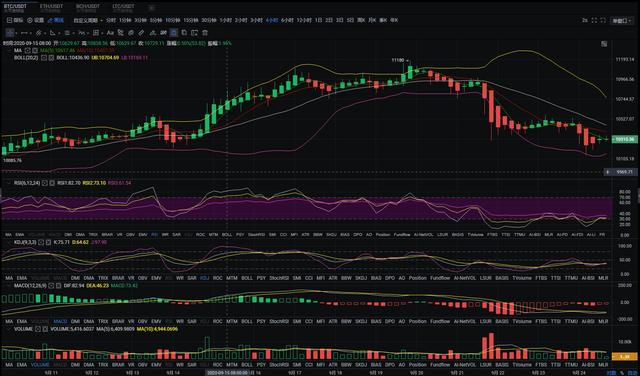The width and height of the screenshot is (640, 376).
Task: Select the grid pattern drawing tool
Action: point(95,33)
